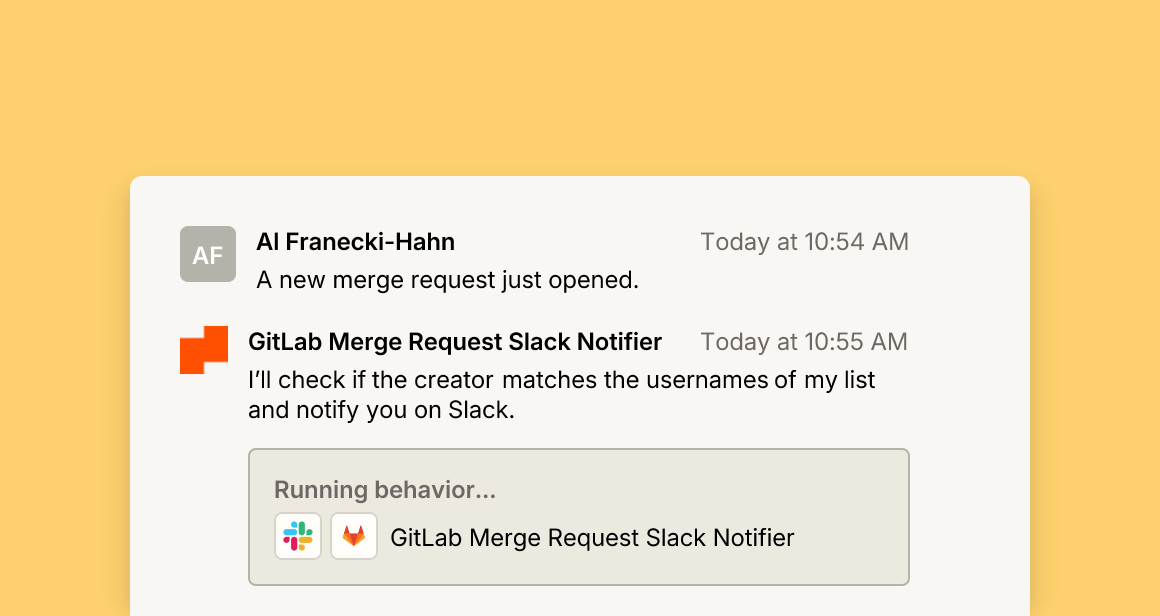Click the reply line starting 'I'll check if the creator'
1160x616 pixels.
point(562,380)
